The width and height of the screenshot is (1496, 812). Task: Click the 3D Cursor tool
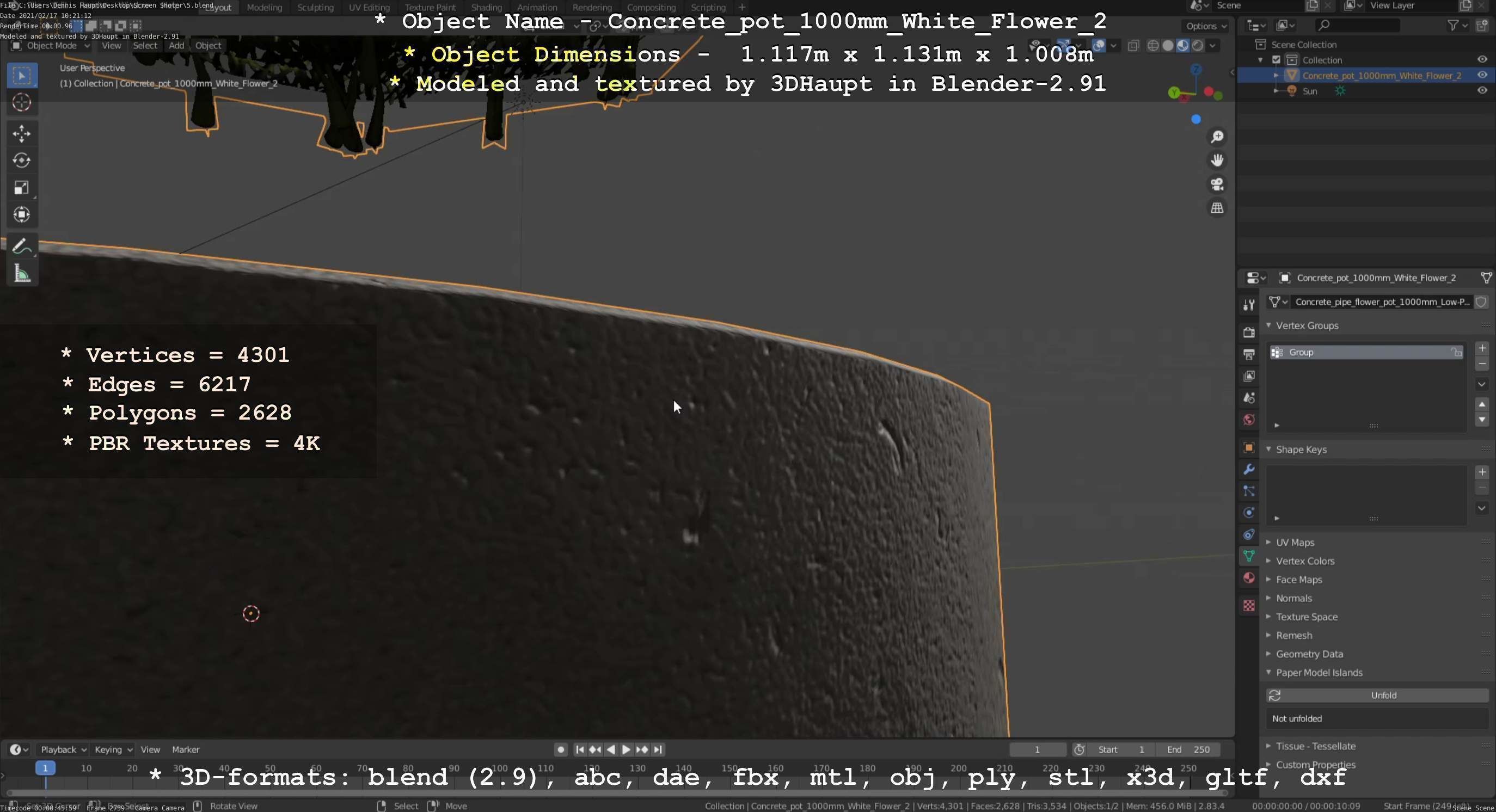tap(21, 103)
